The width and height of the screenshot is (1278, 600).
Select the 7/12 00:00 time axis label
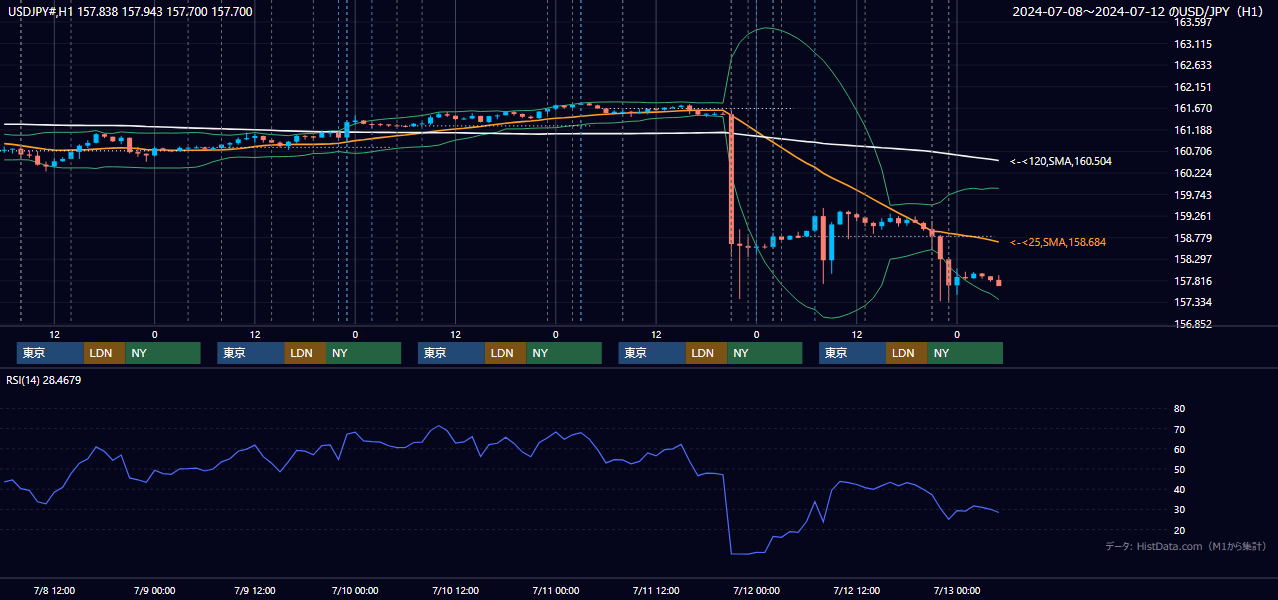756,590
